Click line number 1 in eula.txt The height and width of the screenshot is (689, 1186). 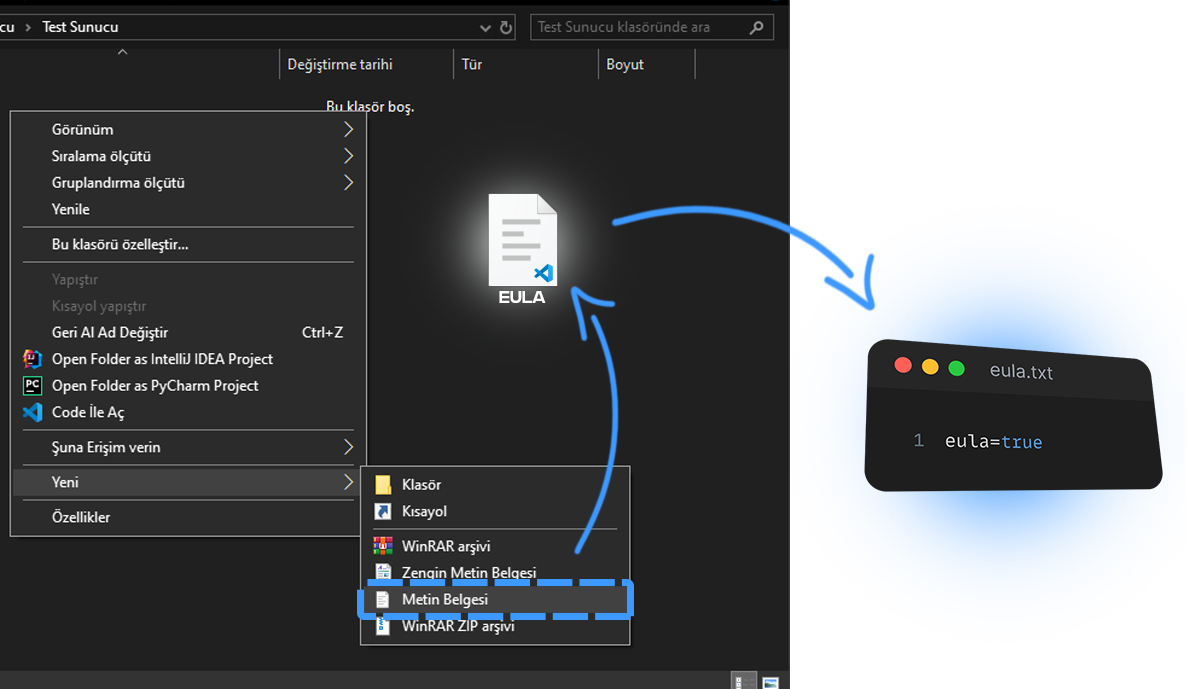(x=918, y=440)
